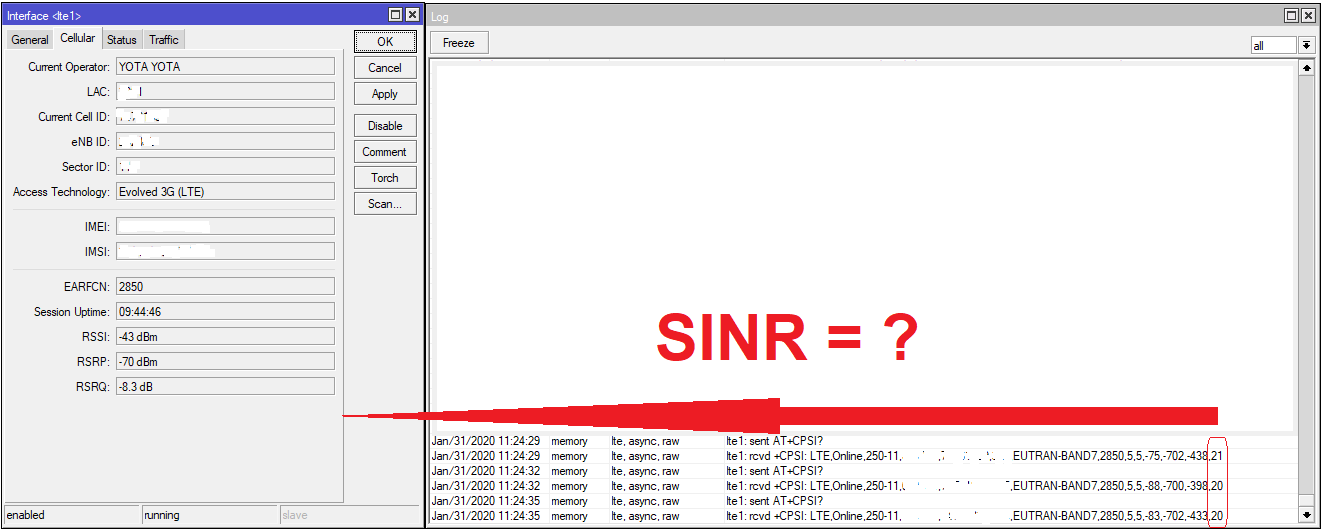The height and width of the screenshot is (530, 1323).
Task: Click the Access Technology field
Action: [225, 191]
